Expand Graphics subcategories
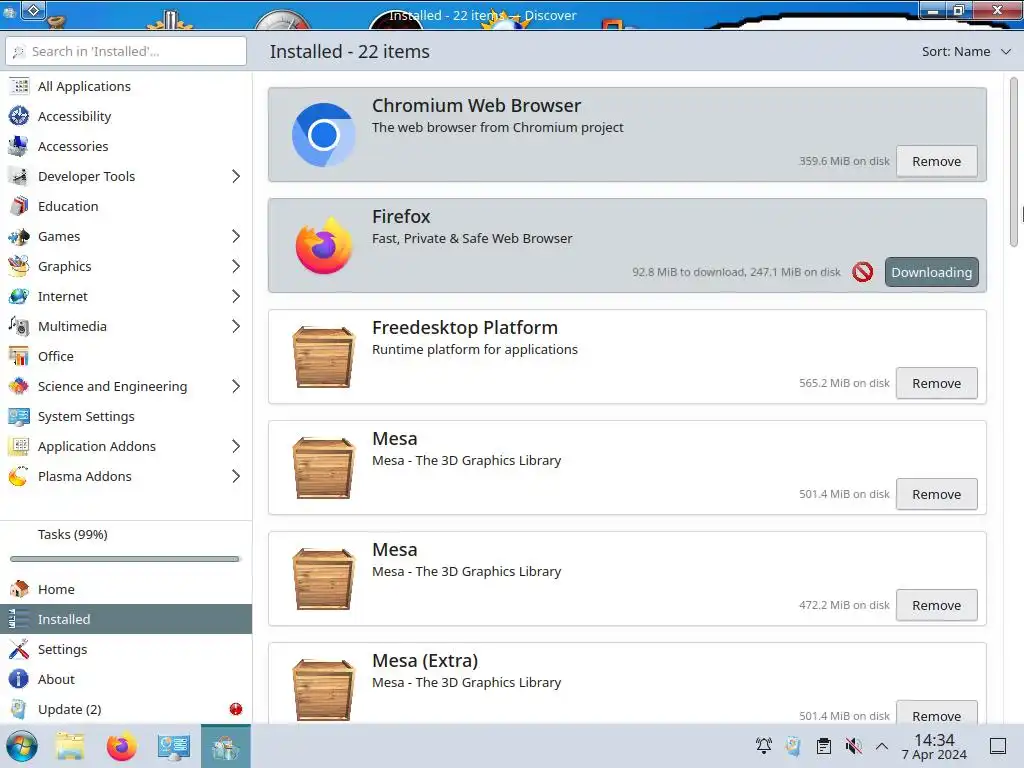Image resolution: width=1024 pixels, height=768 pixels. pyautogui.click(x=236, y=266)
